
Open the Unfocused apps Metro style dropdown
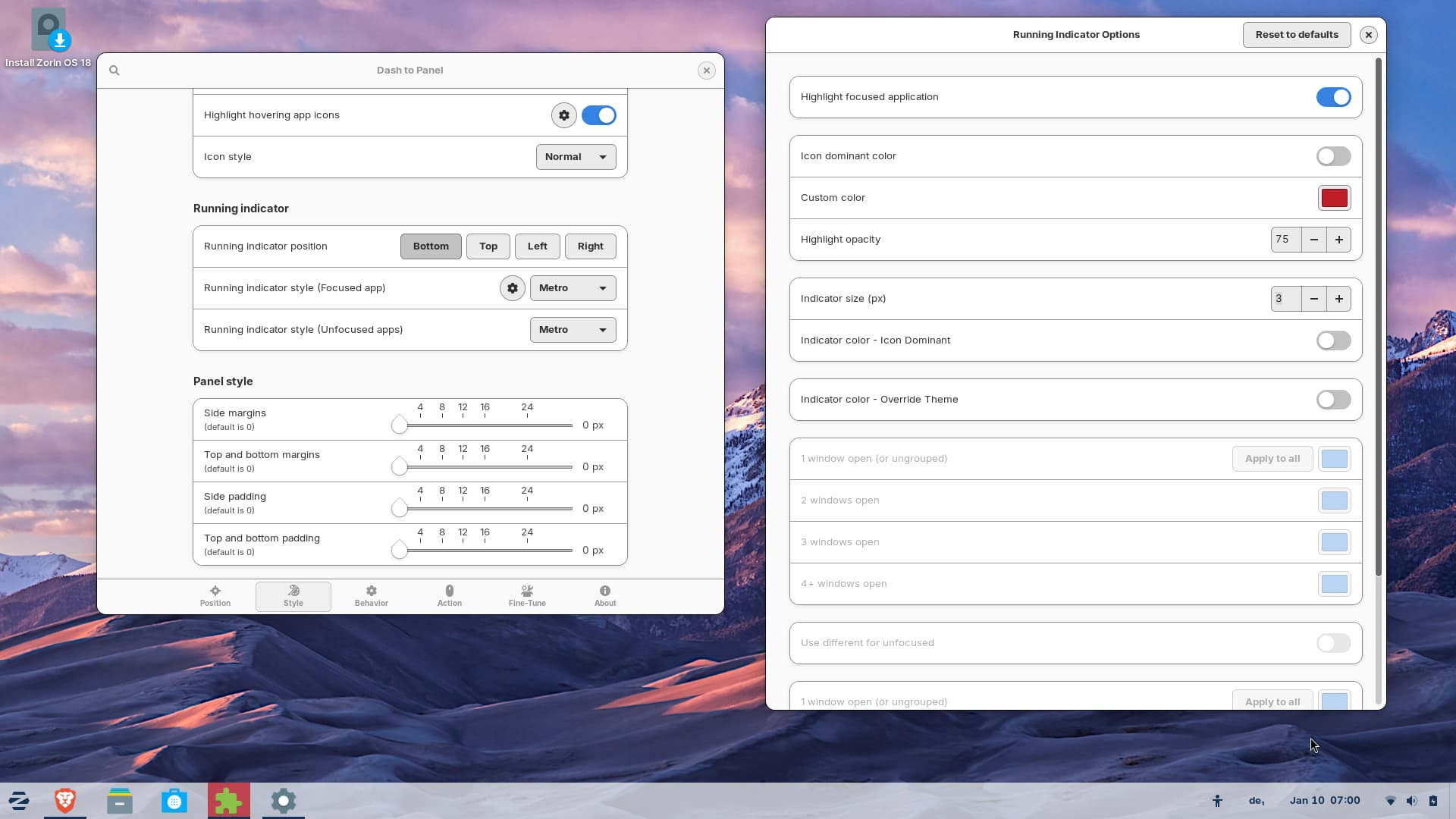pos(573,330)
